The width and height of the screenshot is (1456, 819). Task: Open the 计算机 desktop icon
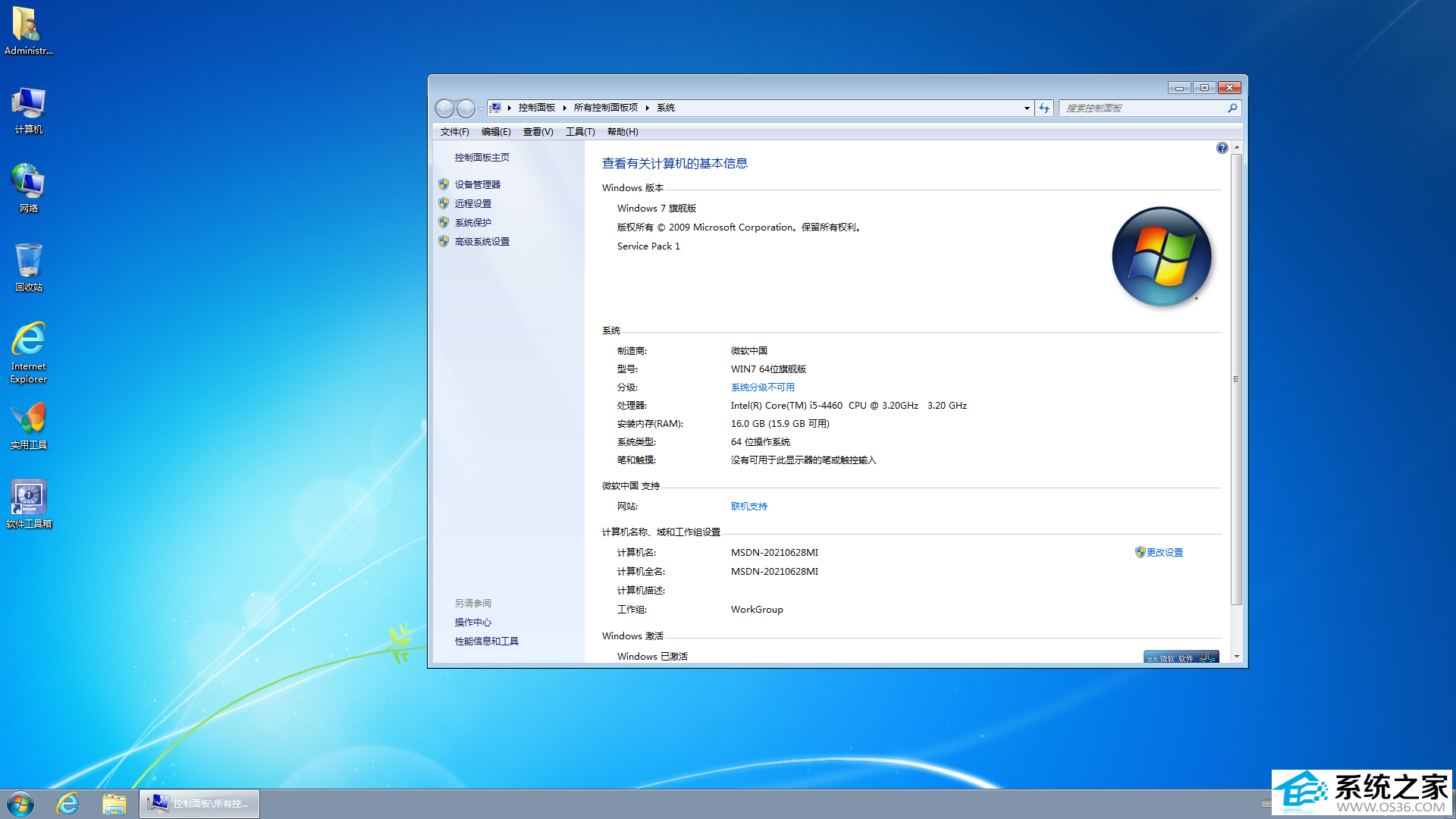pos(28,111)
